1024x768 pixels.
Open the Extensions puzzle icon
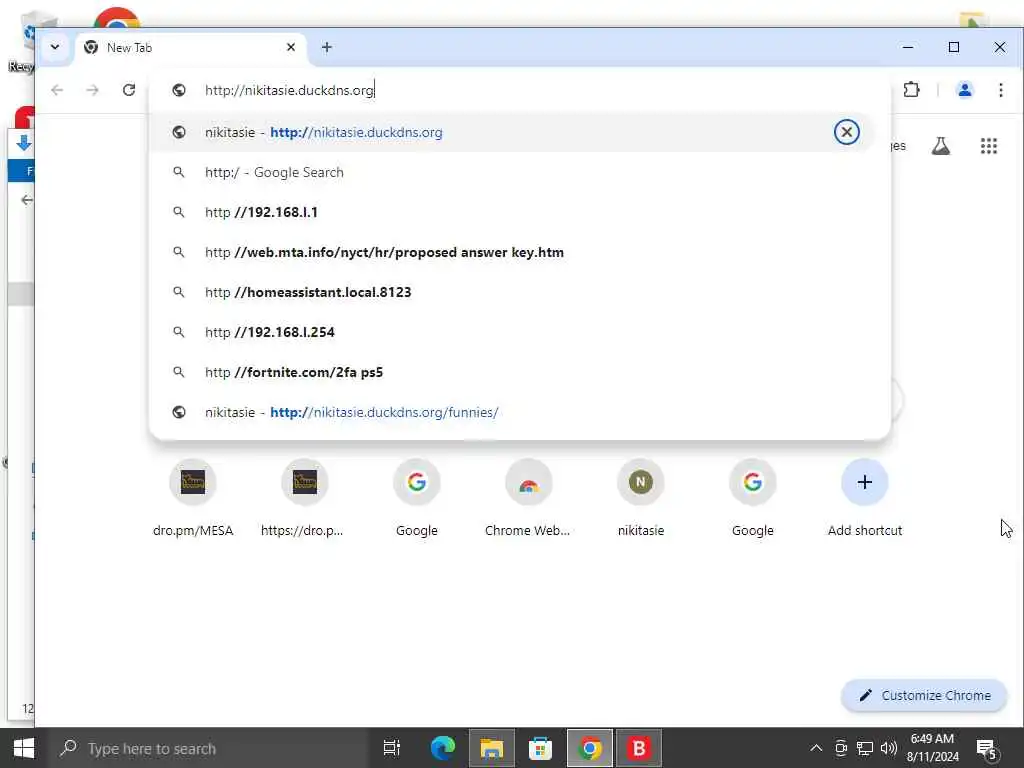911,89
